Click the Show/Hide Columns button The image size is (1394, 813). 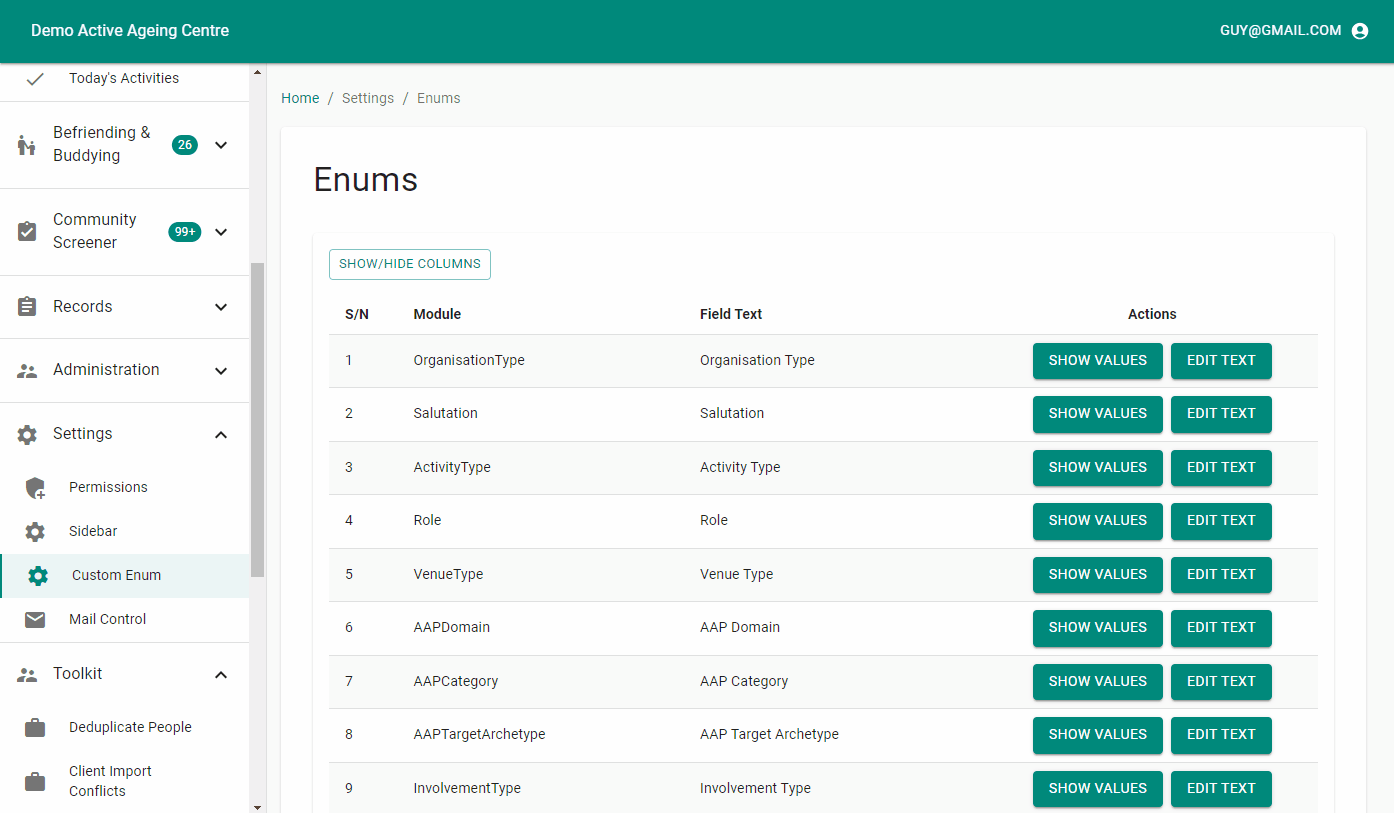click(409, 264)
